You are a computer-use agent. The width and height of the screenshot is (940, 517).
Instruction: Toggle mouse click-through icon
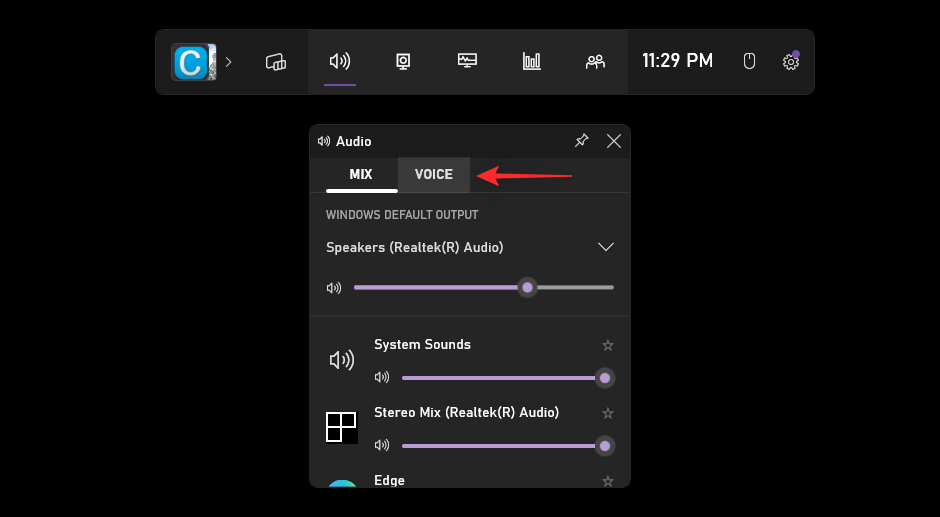pyautogui.click(x=749, y=62)
